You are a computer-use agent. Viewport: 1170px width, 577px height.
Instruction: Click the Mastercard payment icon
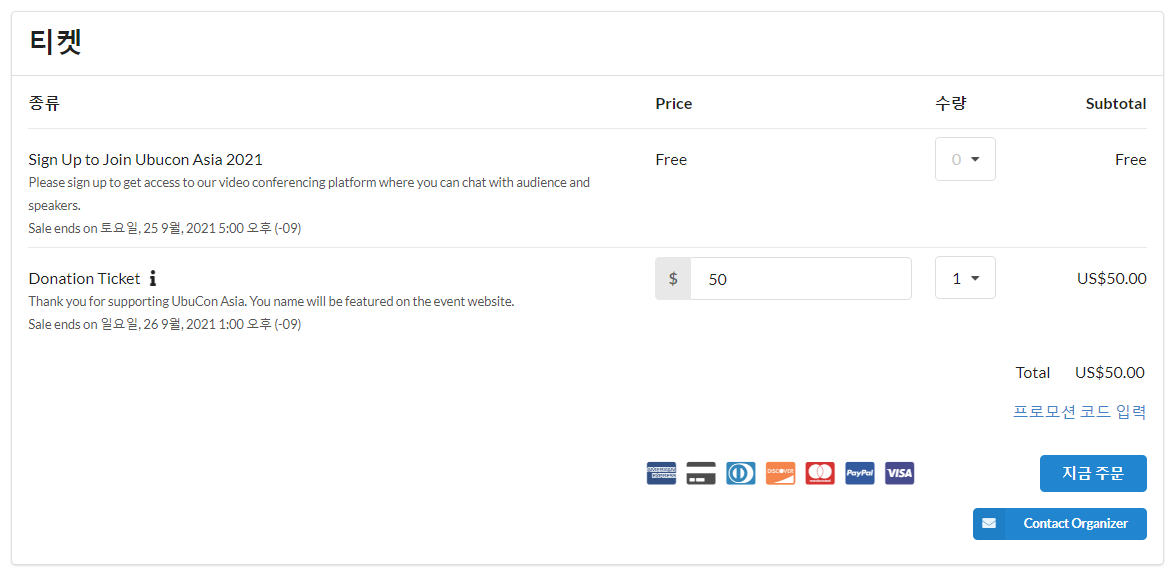(x=820, y=473)
